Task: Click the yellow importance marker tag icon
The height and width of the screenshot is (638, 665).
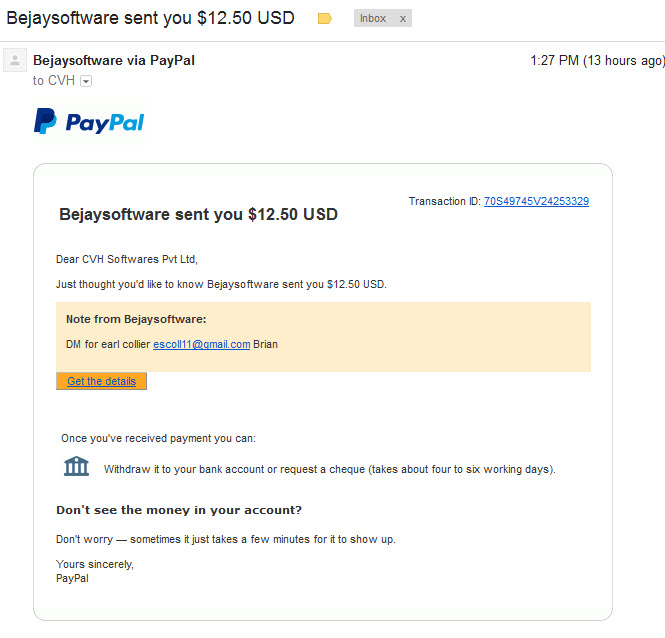Action: pyautogui.click(x=324, y=19)
